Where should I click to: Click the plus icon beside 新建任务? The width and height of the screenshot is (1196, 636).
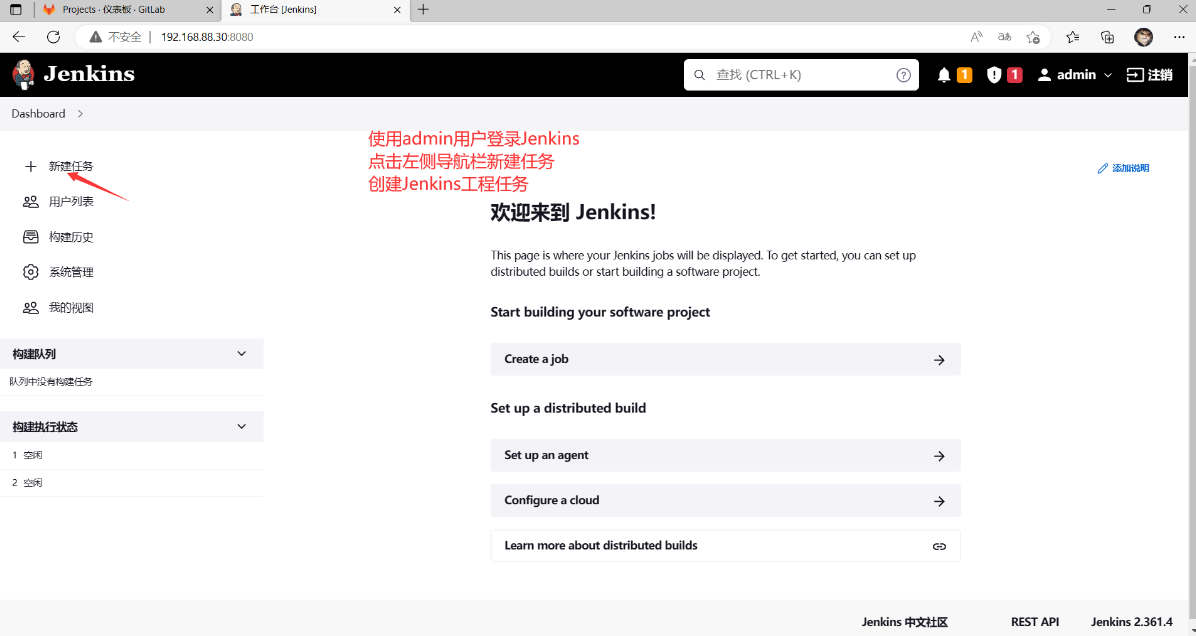[31, 166]
